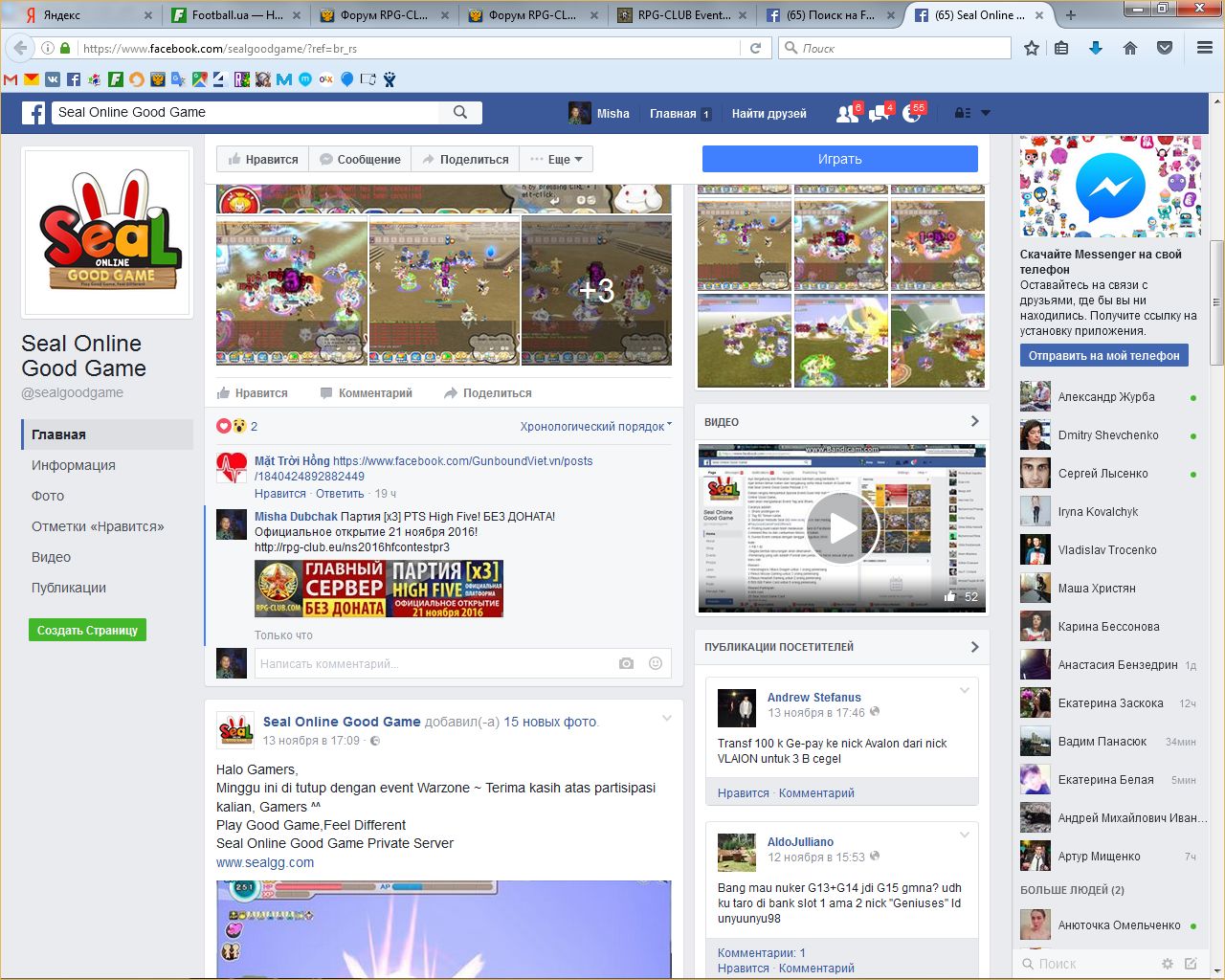Open the bookmarks list toolbar icon
The width and height of the screenshot is (1225, 980).
pyautogui.click(x=1061, y=48)
